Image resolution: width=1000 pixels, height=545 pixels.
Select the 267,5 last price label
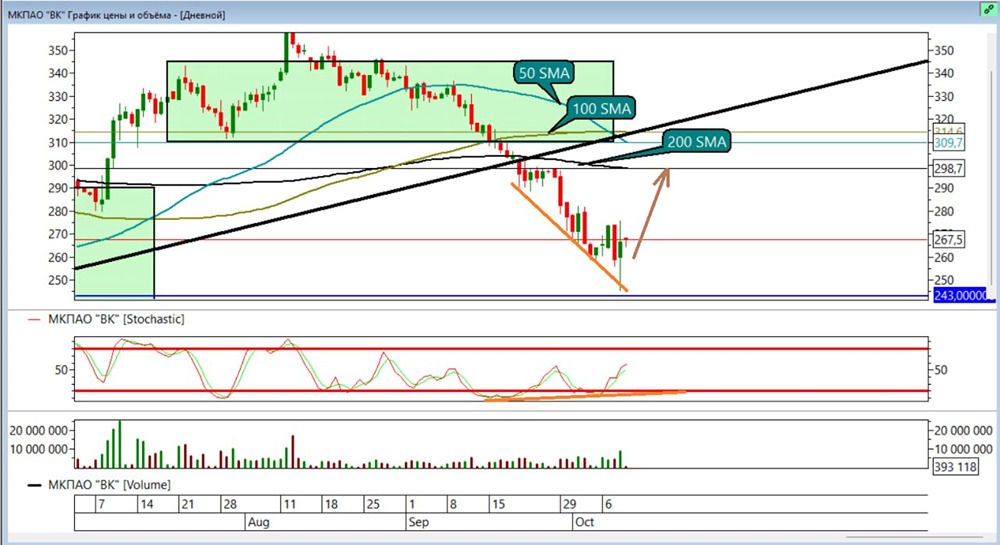948,240
